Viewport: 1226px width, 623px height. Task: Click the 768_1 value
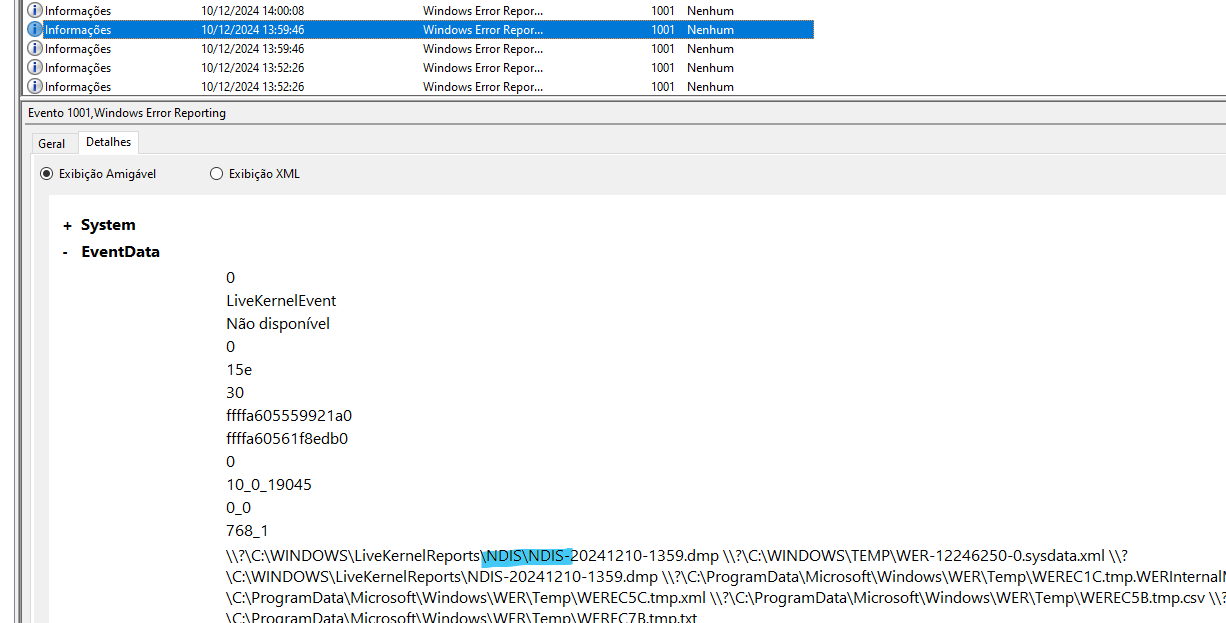(x=247, y=531)
